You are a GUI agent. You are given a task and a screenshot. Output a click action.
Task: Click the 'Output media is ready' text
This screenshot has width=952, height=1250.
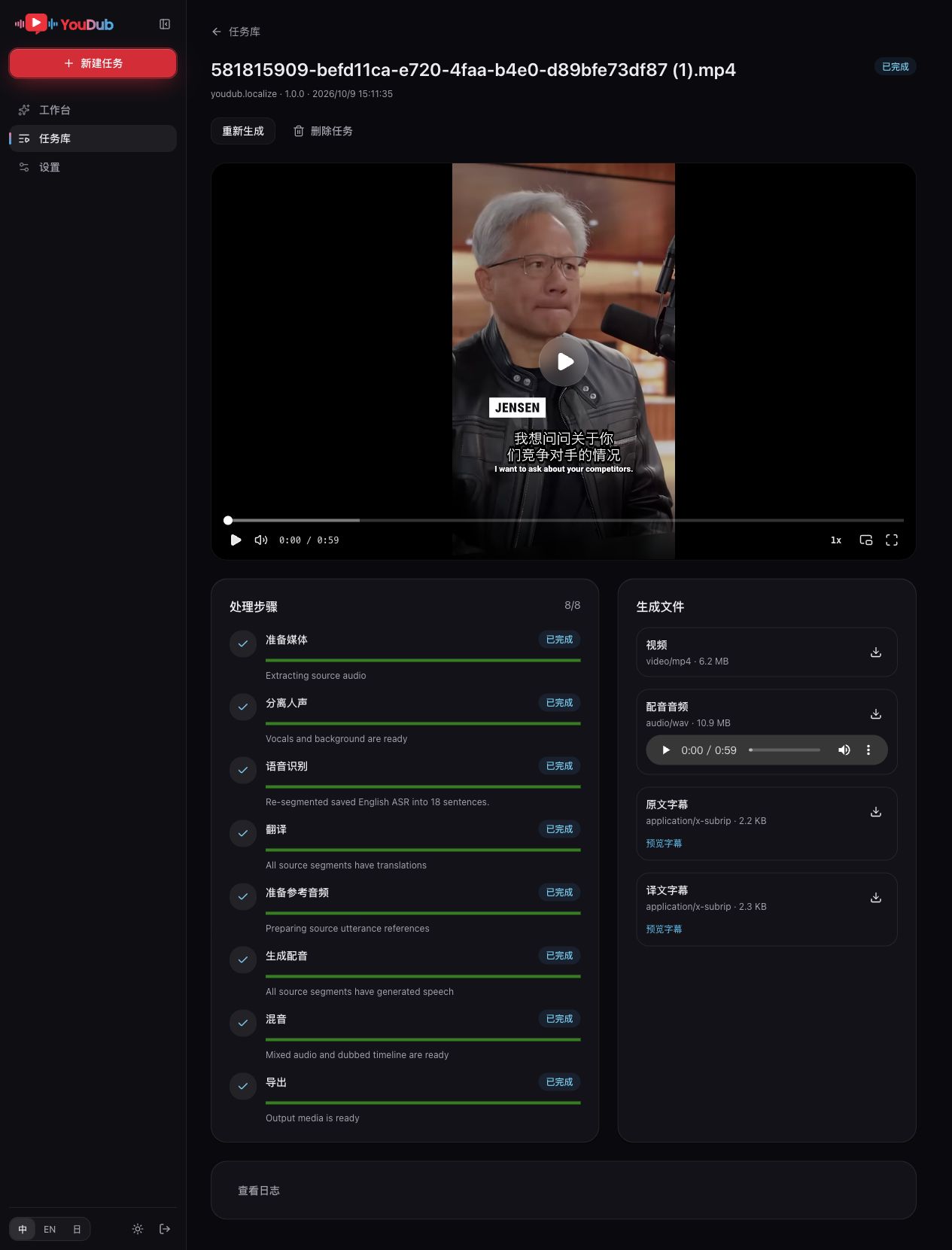coord(312,1118)
